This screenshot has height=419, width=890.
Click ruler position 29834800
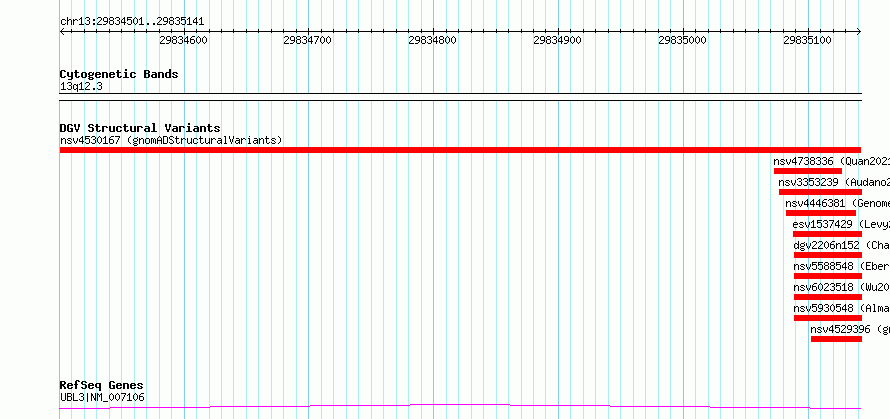[x=433, y=40]
